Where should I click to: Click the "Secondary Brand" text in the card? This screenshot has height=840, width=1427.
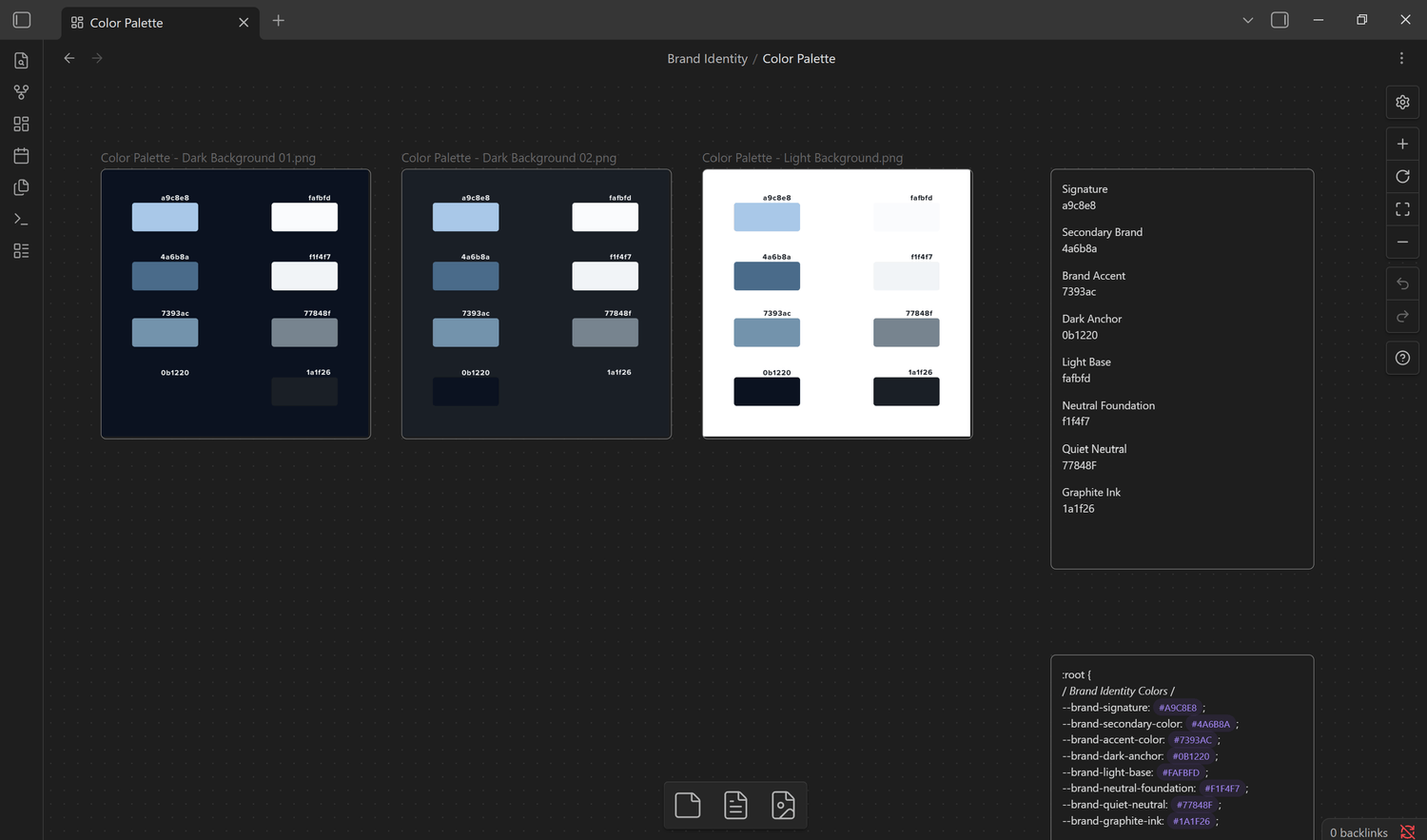(x=1102, y=232)
